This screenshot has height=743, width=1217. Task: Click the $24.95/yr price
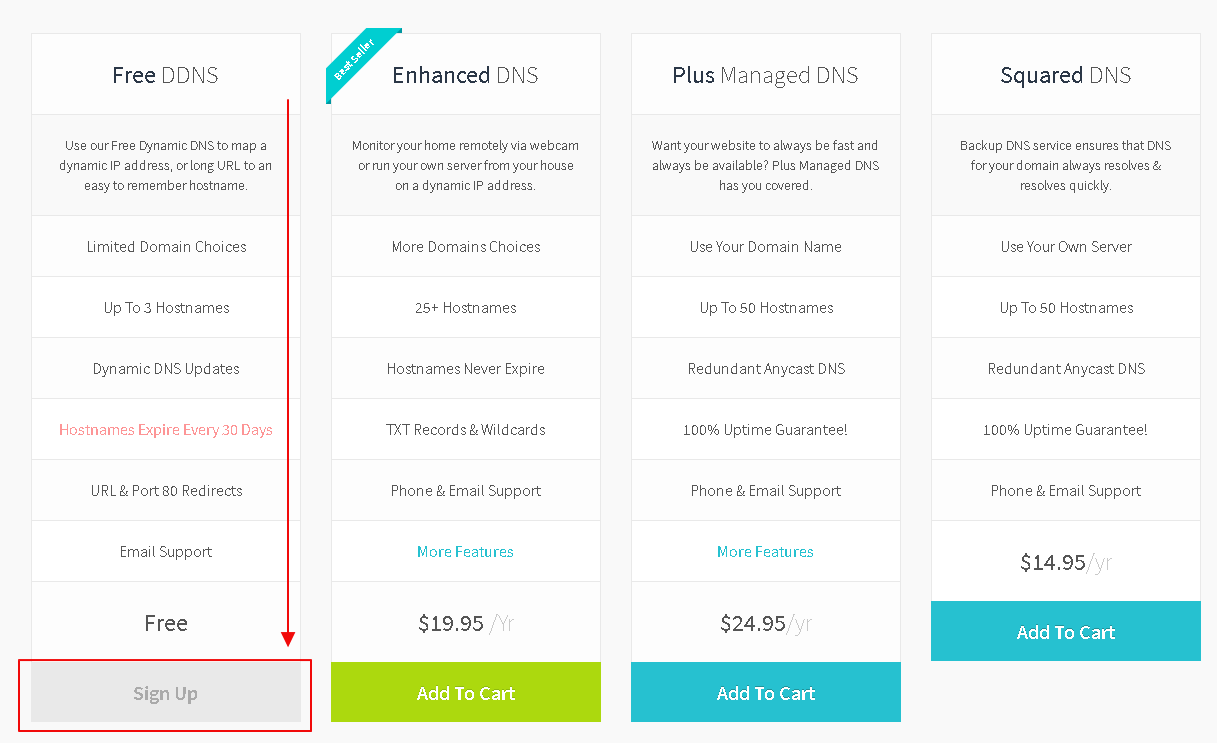(x=766, y=623)
